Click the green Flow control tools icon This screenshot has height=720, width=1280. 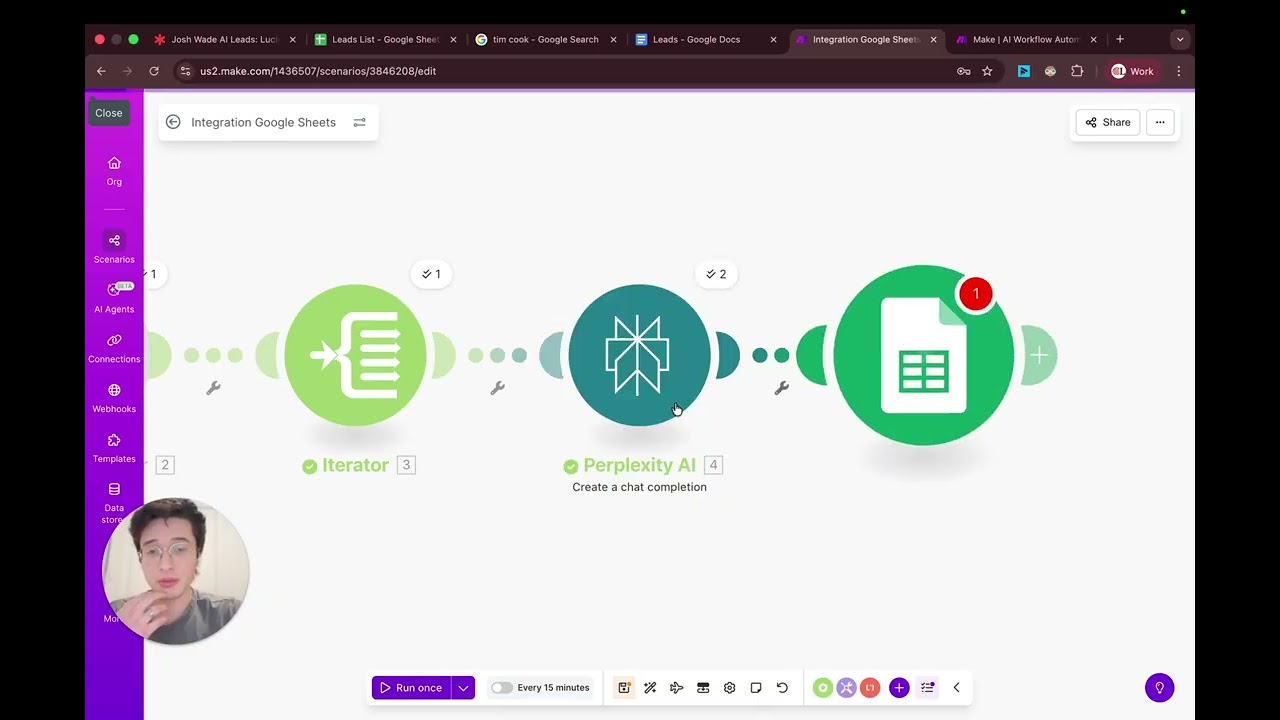(822, 687)
